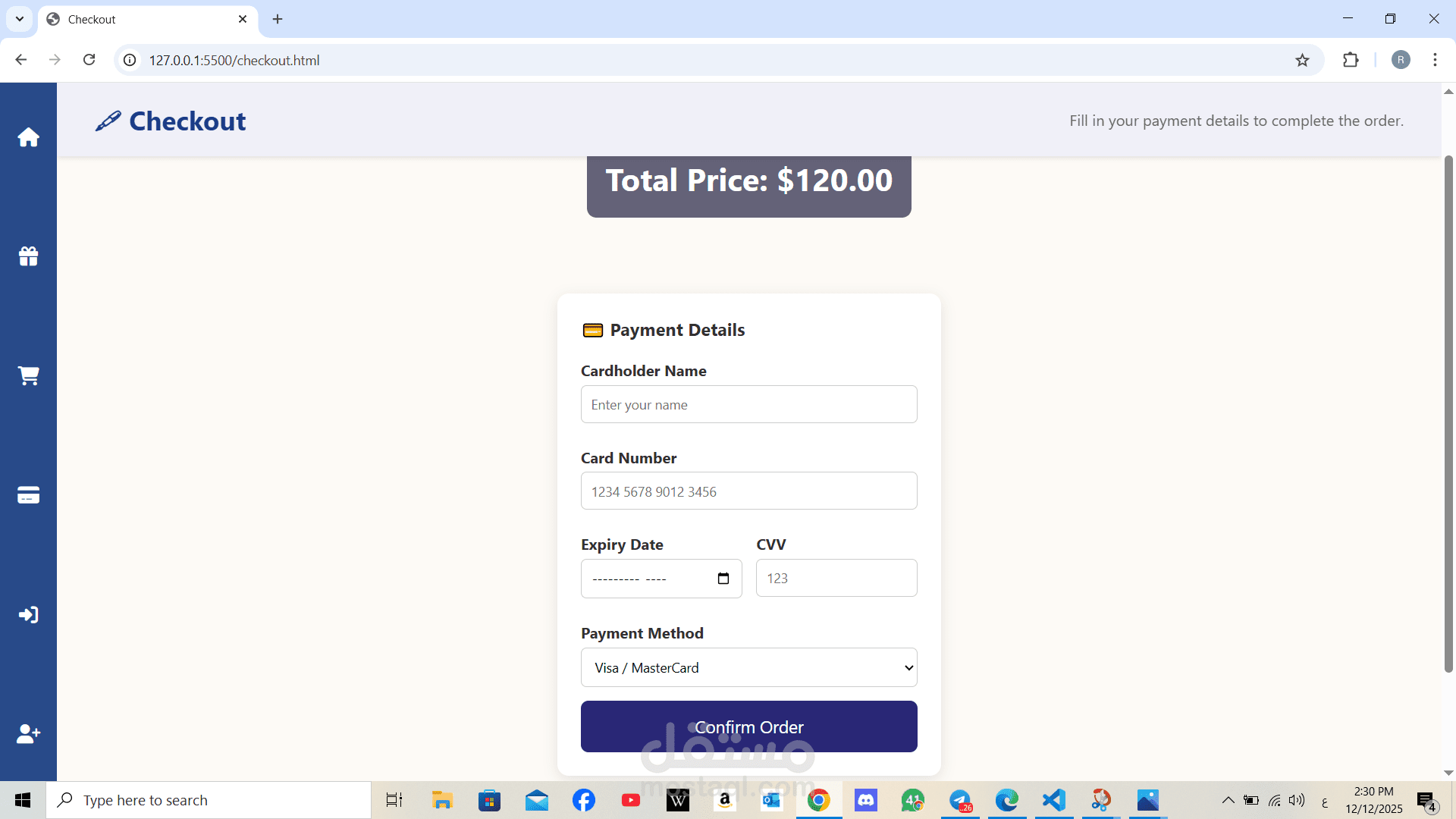Click the CVV input field

[x=836, y=578]
